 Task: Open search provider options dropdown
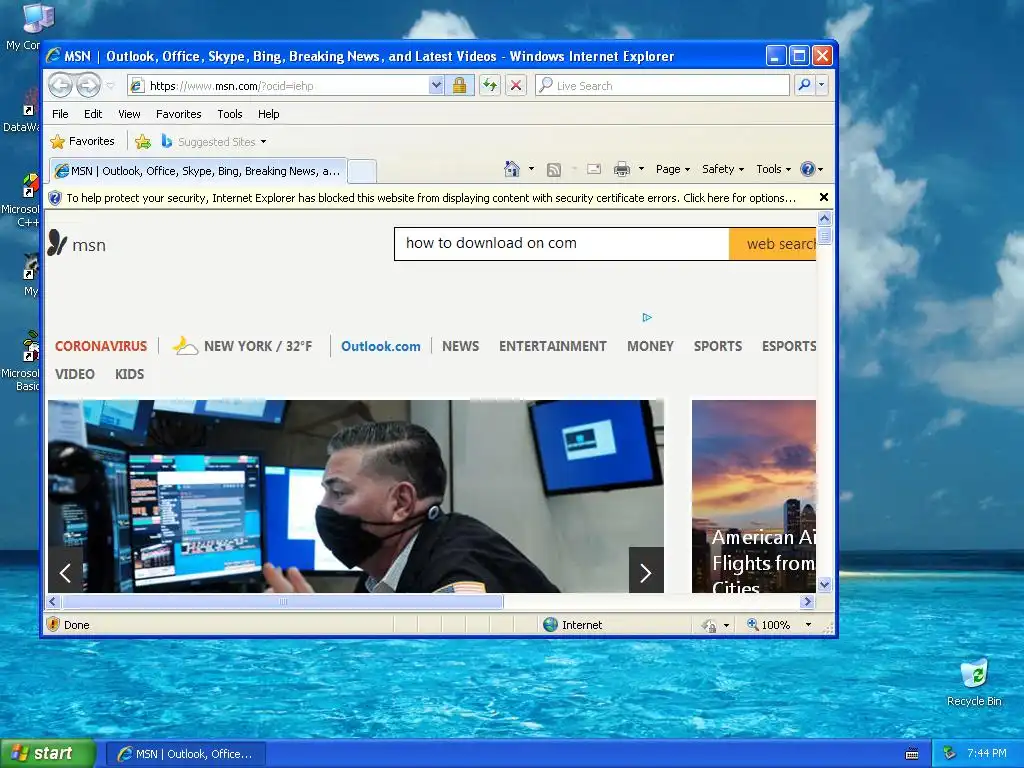[x=822, y=86]
